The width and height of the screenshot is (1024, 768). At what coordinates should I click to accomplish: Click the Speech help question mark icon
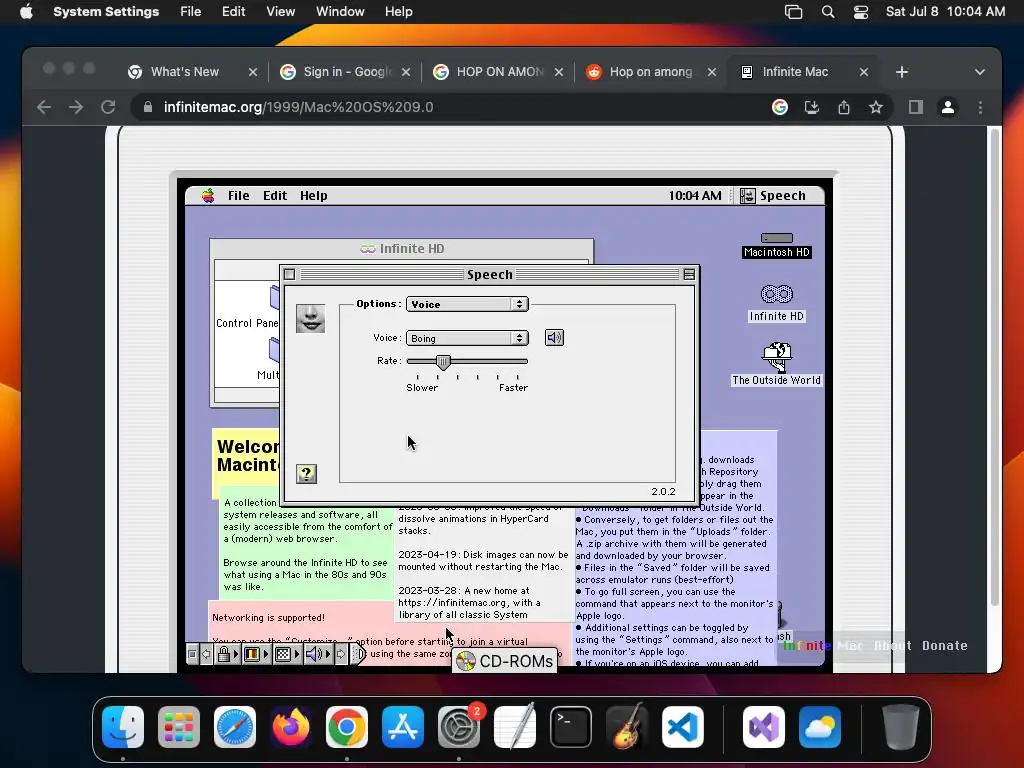click(x=306, y=473)
